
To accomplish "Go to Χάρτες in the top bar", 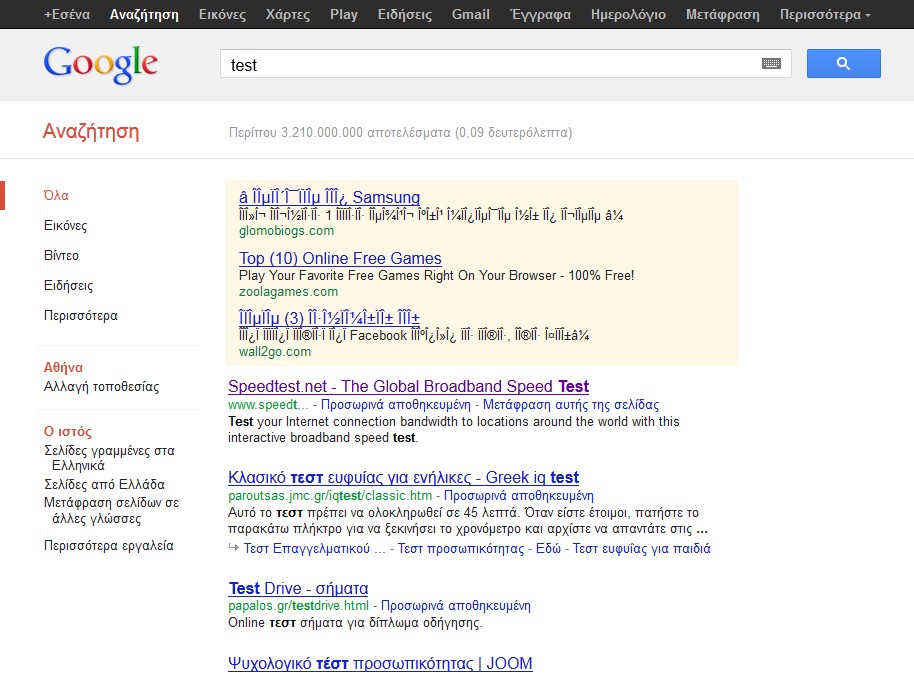I will pos(288,15).
